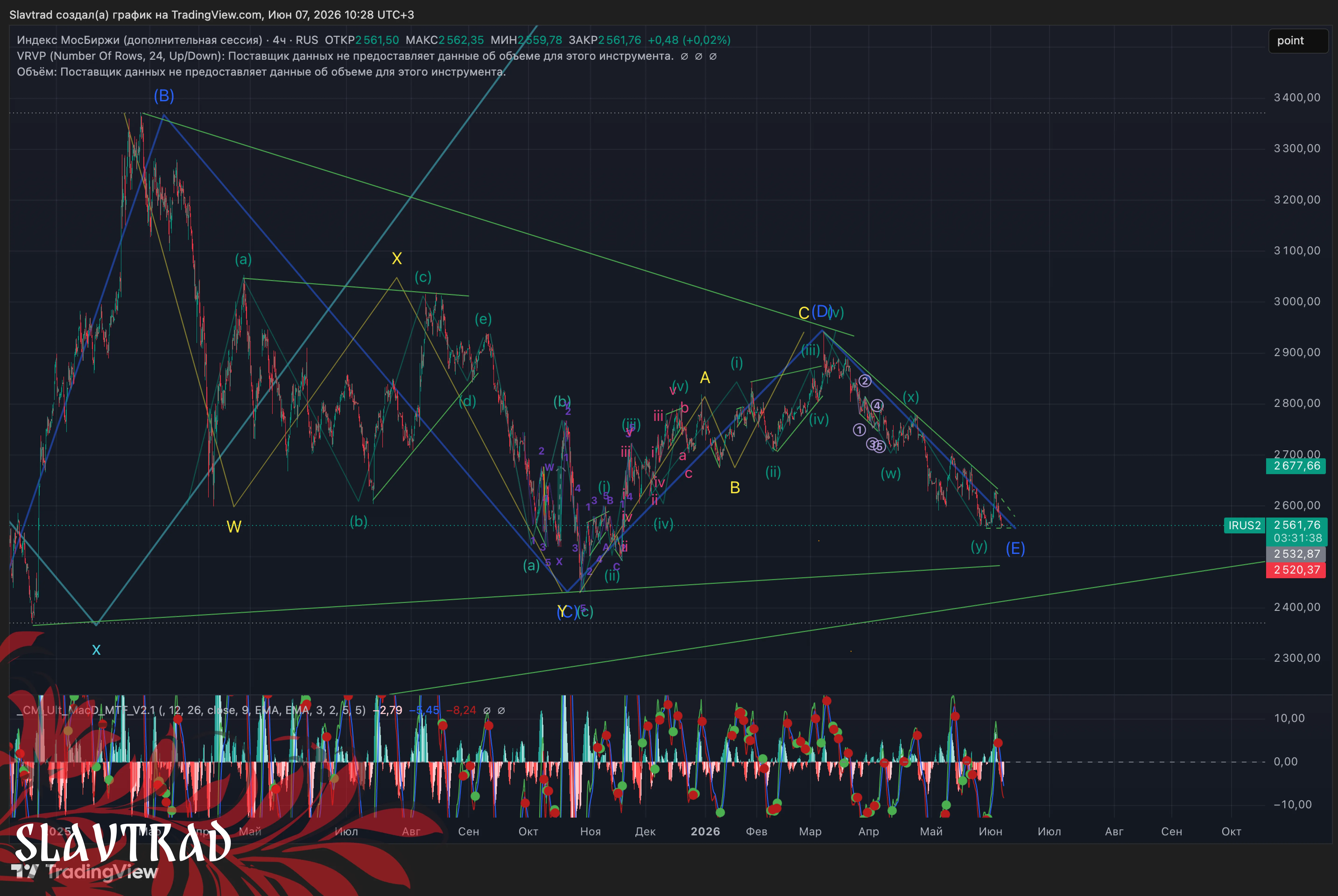
Task: Select the circled 2 wave marker
Action: [865, 381]
